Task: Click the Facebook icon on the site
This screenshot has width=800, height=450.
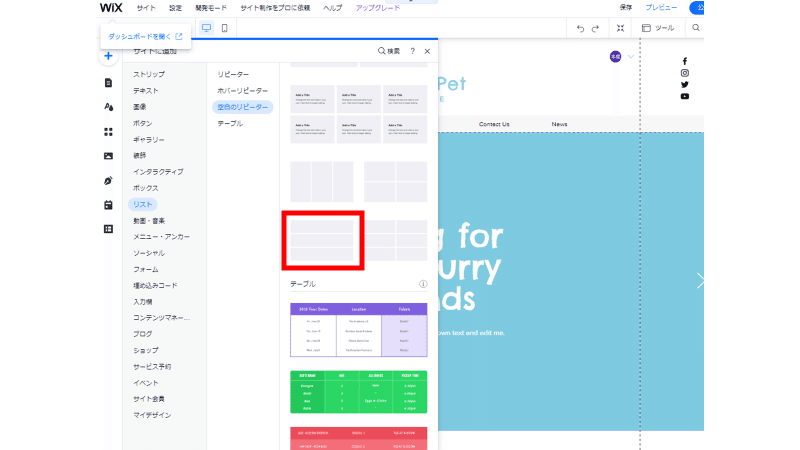Action: (685, 61)
